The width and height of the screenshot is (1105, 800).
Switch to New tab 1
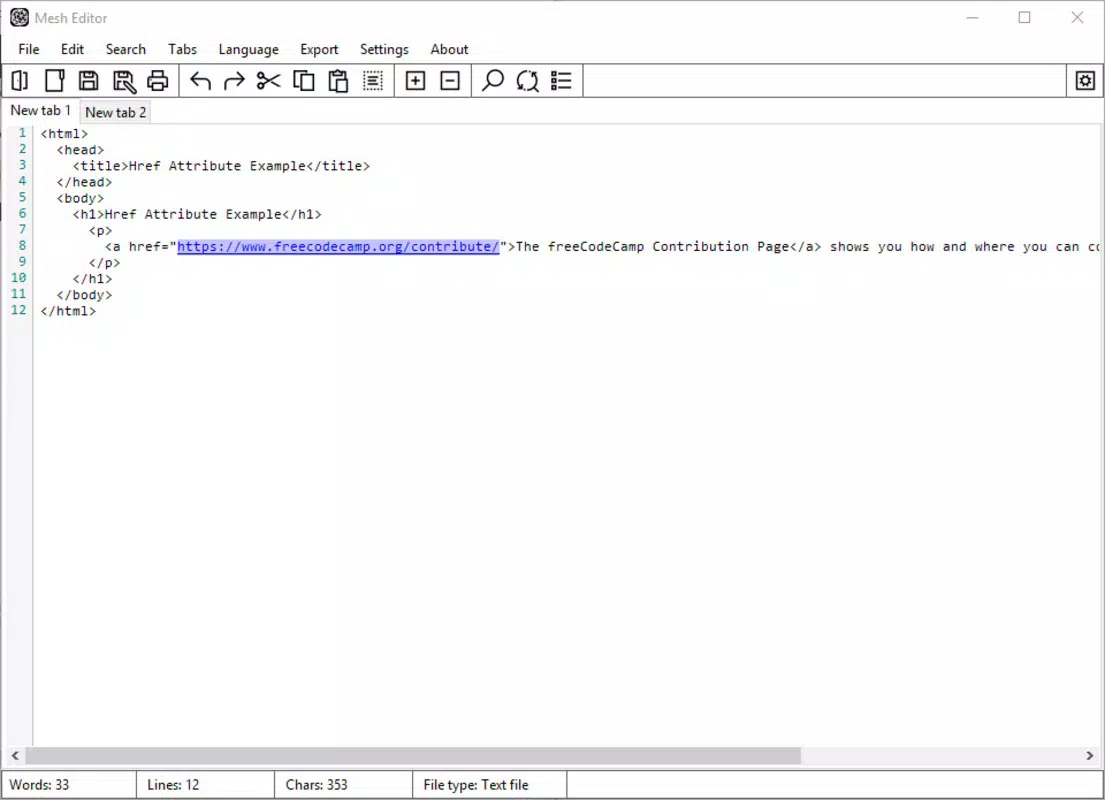41,111
